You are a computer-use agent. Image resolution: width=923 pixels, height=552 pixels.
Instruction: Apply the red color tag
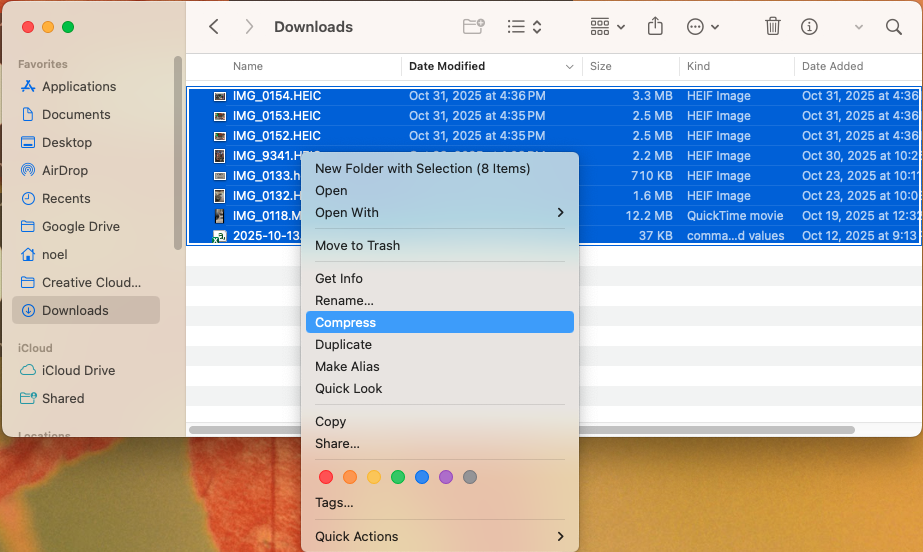326,477
